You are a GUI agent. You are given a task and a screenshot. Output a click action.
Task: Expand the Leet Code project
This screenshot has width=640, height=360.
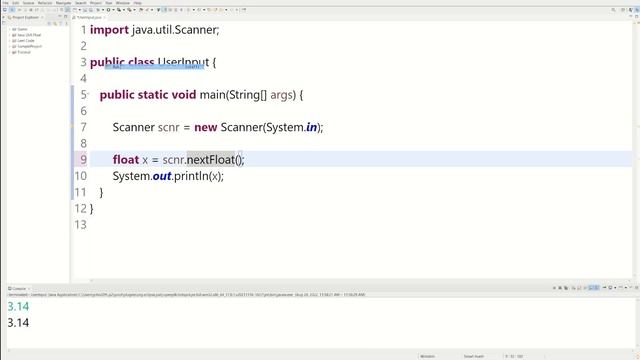pyautogui.click(x=9, y=41)
